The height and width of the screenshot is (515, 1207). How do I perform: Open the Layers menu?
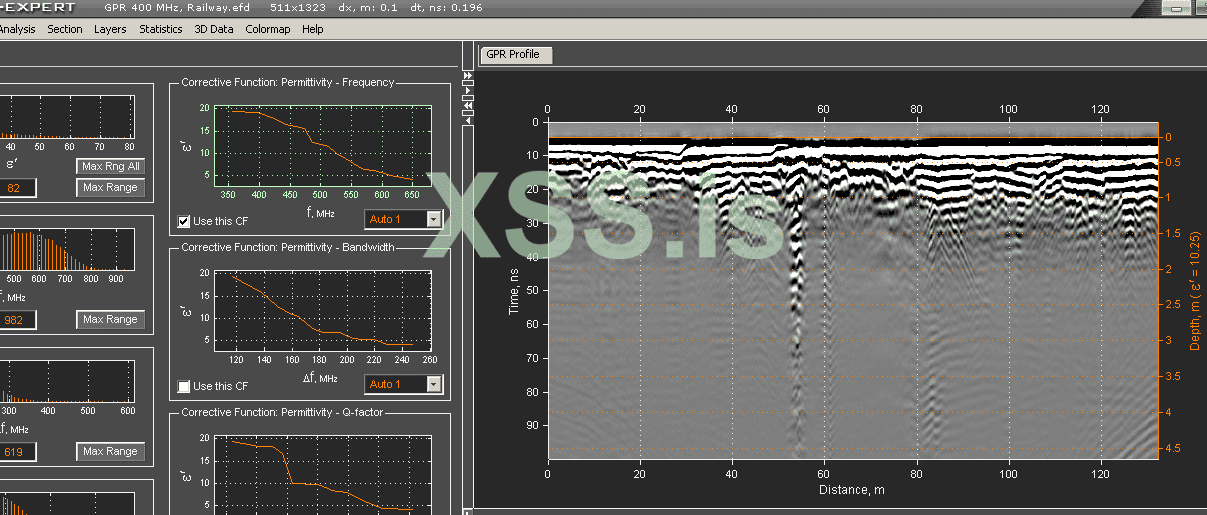click(110, 29)
